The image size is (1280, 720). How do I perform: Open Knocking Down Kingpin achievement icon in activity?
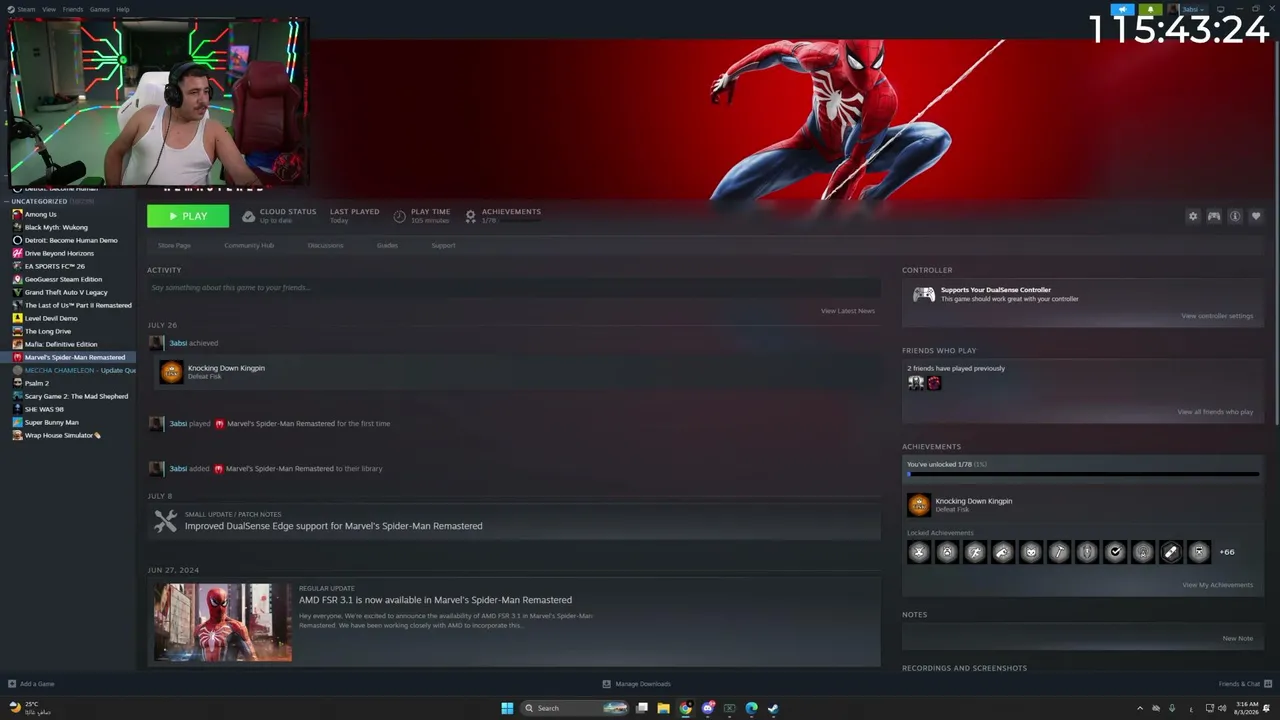point(172,372)
